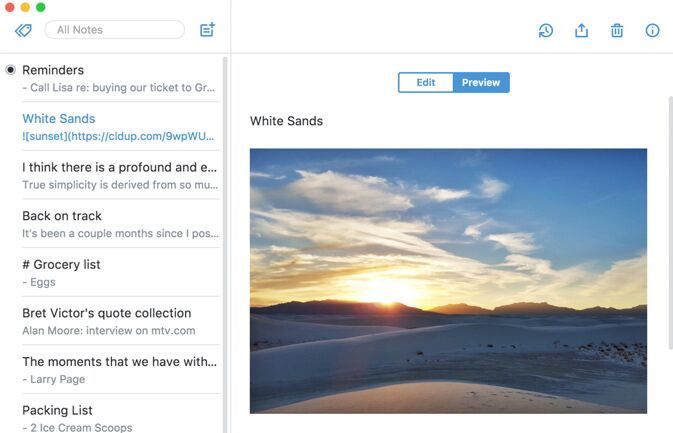Open the tags menu icon

pyautogui.click(x=23, y=30)
